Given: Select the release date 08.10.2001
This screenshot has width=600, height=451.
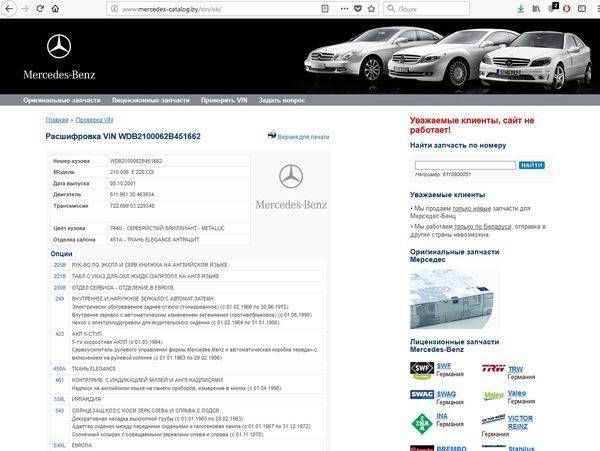Looking at the screenshot, I should tap(123, 183).
